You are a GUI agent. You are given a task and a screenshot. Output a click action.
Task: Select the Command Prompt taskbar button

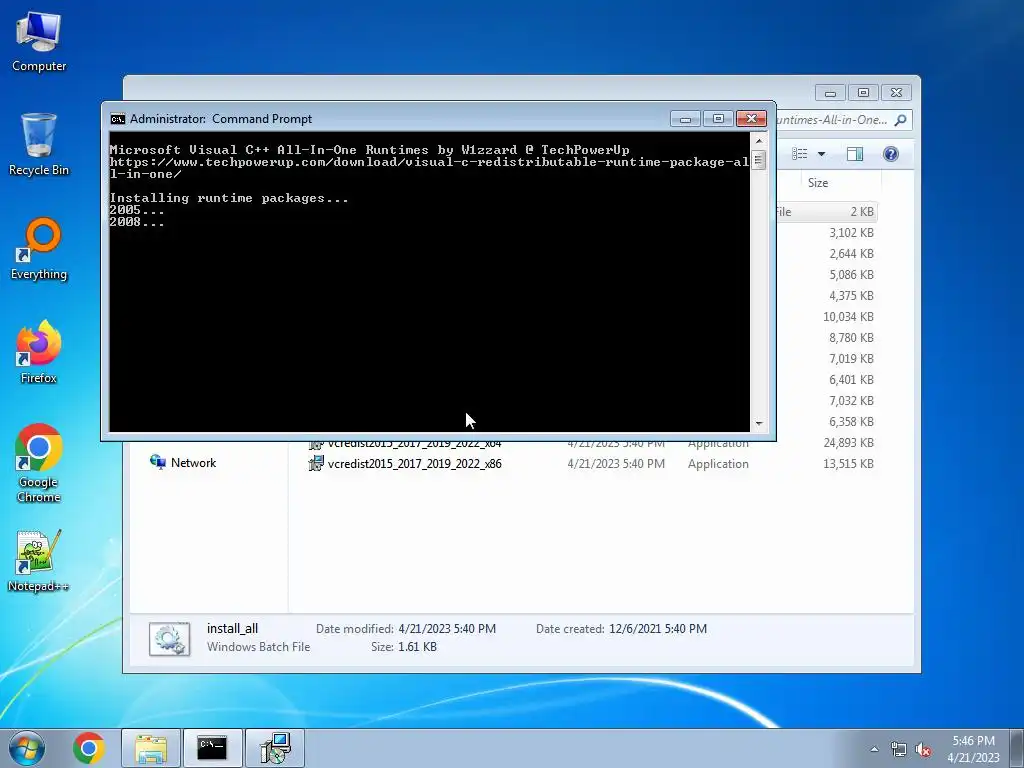click(212, 748)
